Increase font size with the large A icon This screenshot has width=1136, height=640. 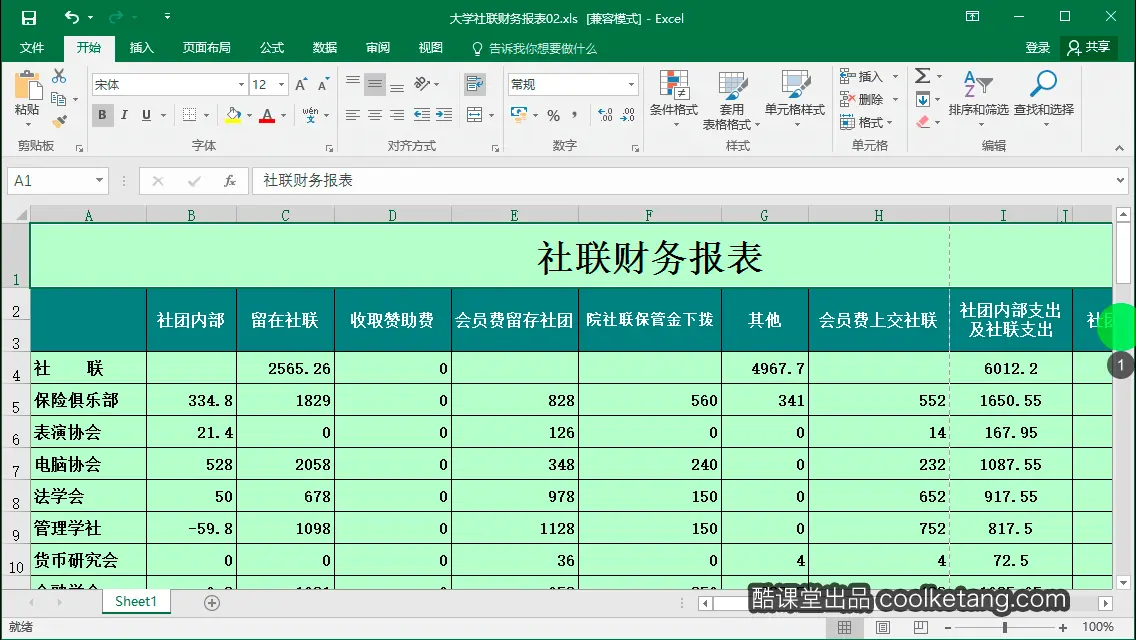(301, 85)
